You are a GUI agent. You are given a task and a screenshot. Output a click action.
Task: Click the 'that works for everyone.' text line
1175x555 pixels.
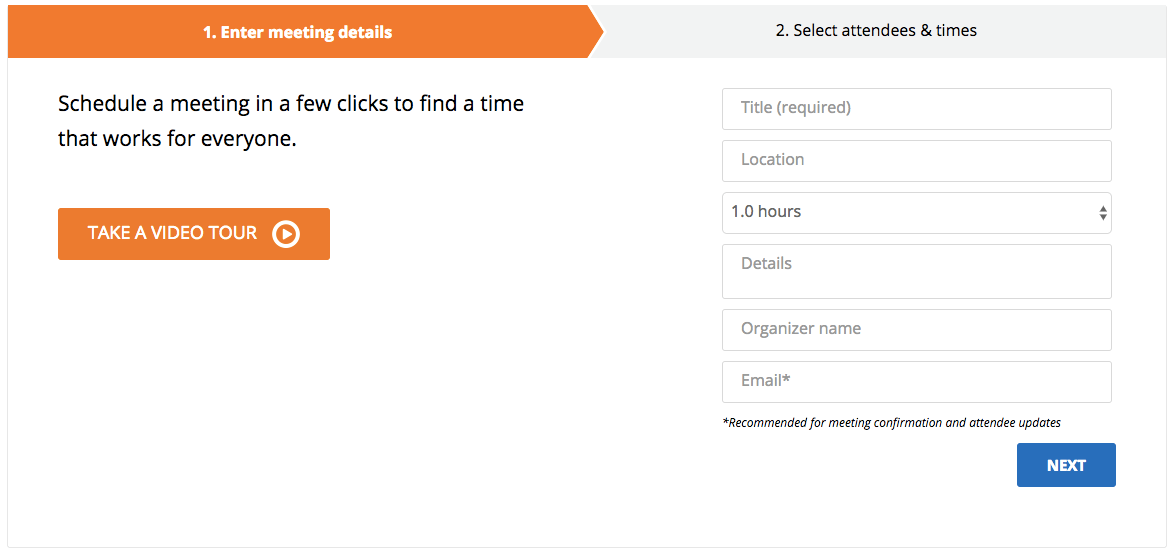click(x=177, y=139)
